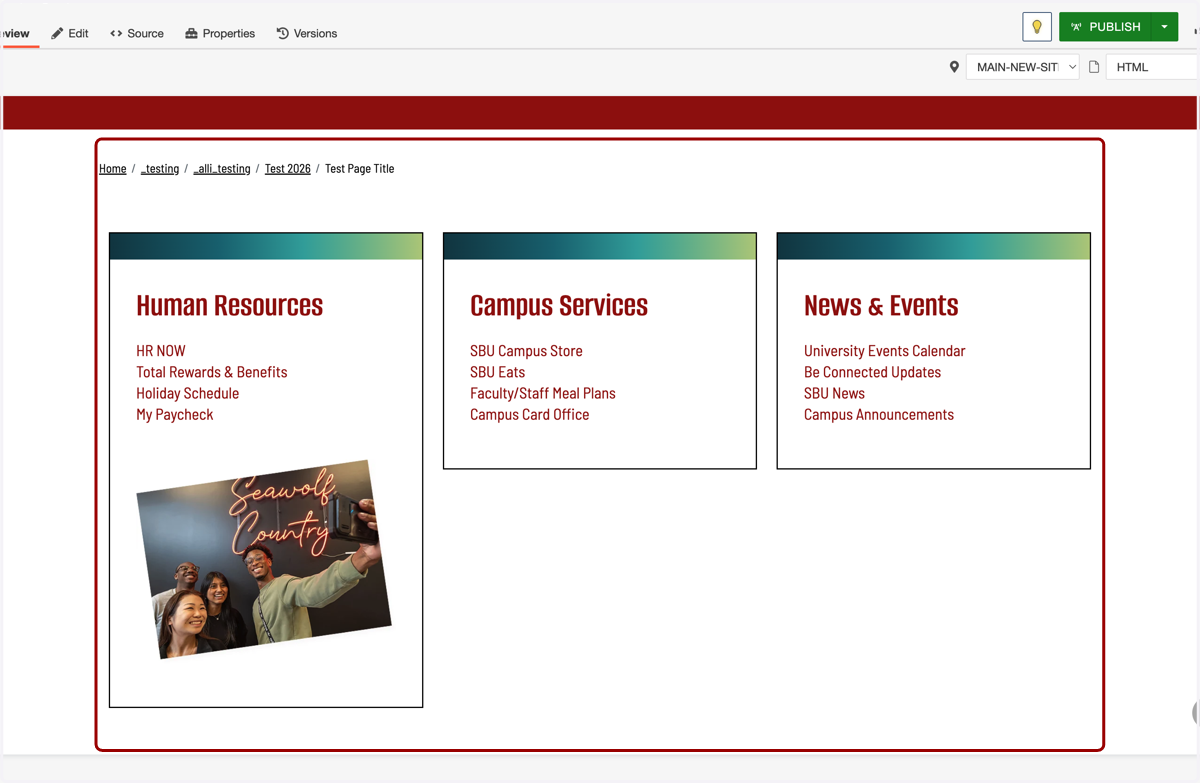The height and width of the screenshot is (783, 1200).
Task: Open the Properties tab
Action: (220, 33)
